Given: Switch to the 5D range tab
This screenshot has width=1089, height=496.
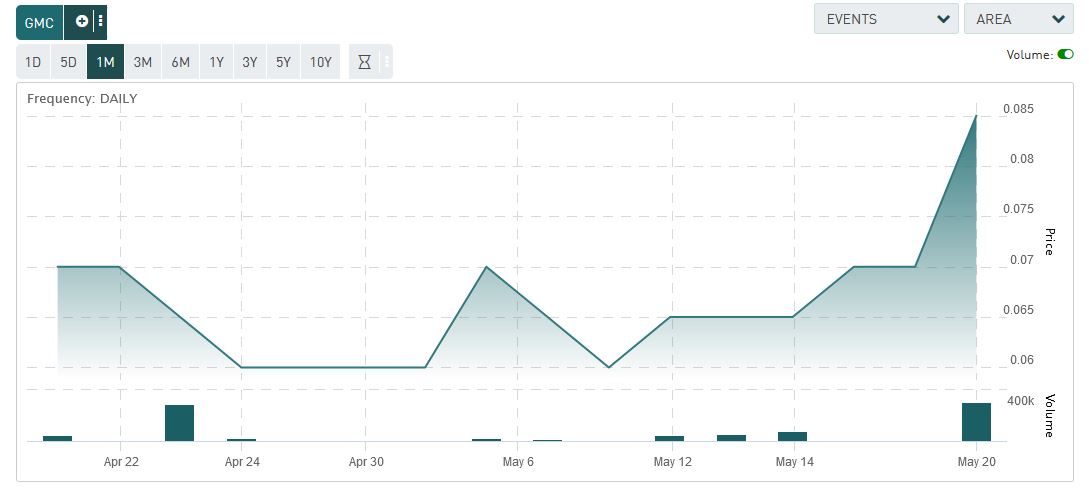Looking at the screenshot, I should click(x=68, y=62).
